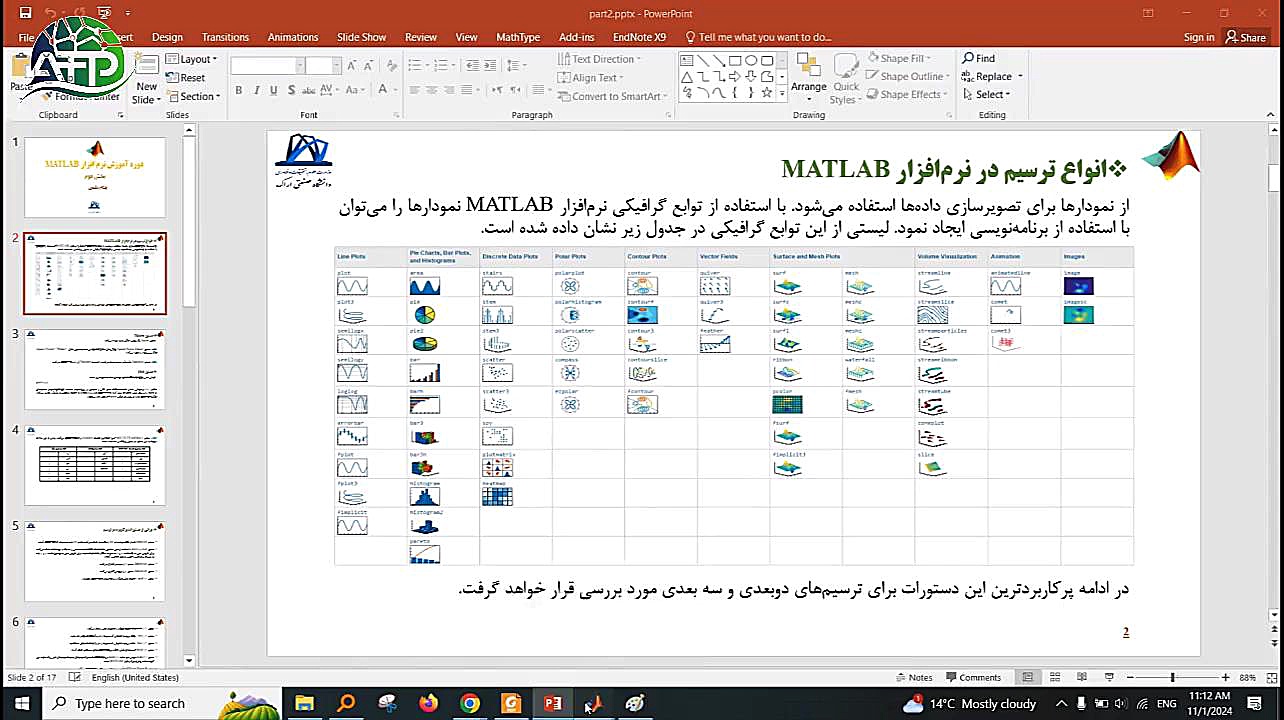Open MATLAB from the taskbar
Image resolution: width=1284 pixels, height=720 pixels.
tap(593, 703)
